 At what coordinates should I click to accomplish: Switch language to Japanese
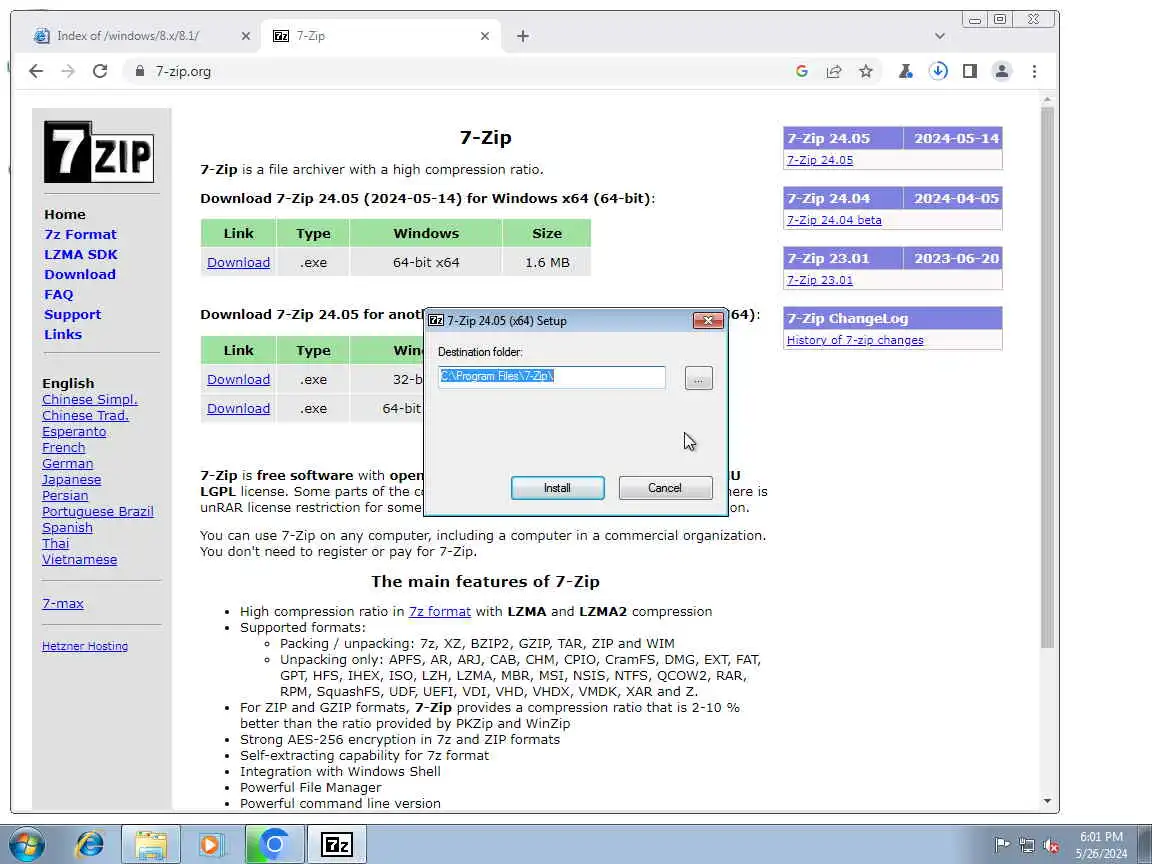pyautogui.click(x=71, y=480)
